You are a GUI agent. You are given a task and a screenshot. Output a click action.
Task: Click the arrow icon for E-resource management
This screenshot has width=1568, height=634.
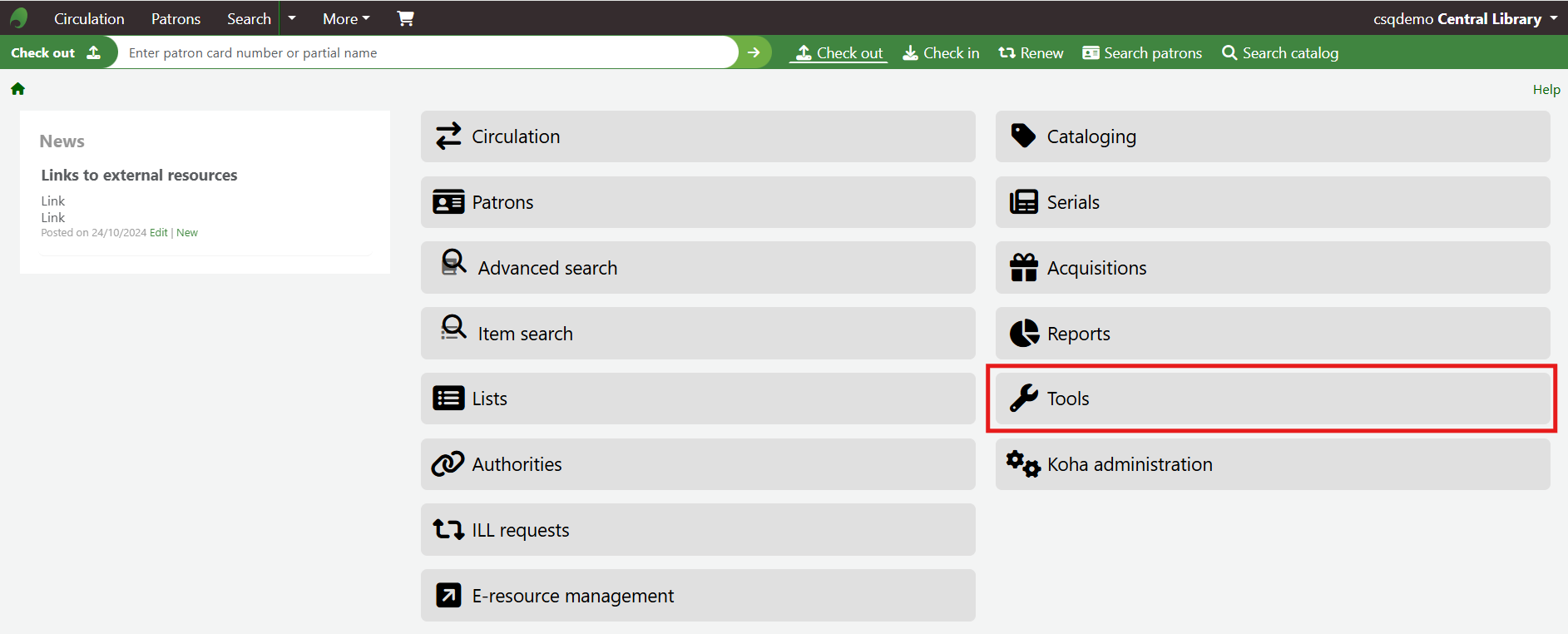tap(448, 596)
